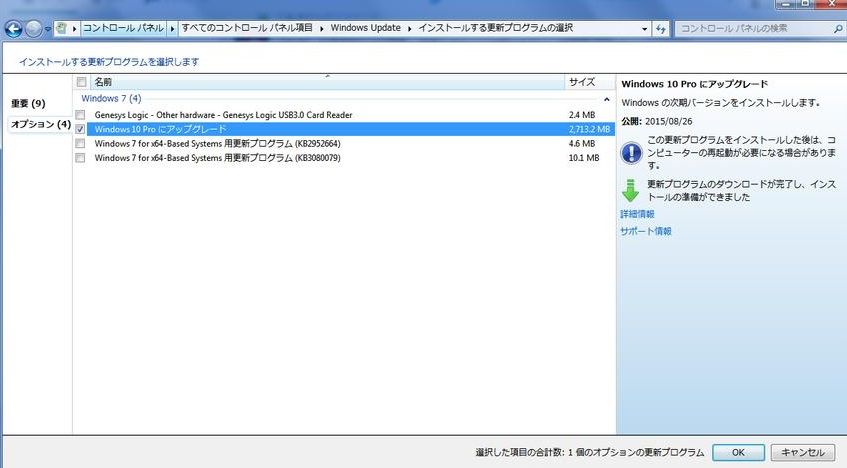Click the refresh button beside address bar
The height and width of the screenshot is (468, 847).
coord(661,29)
